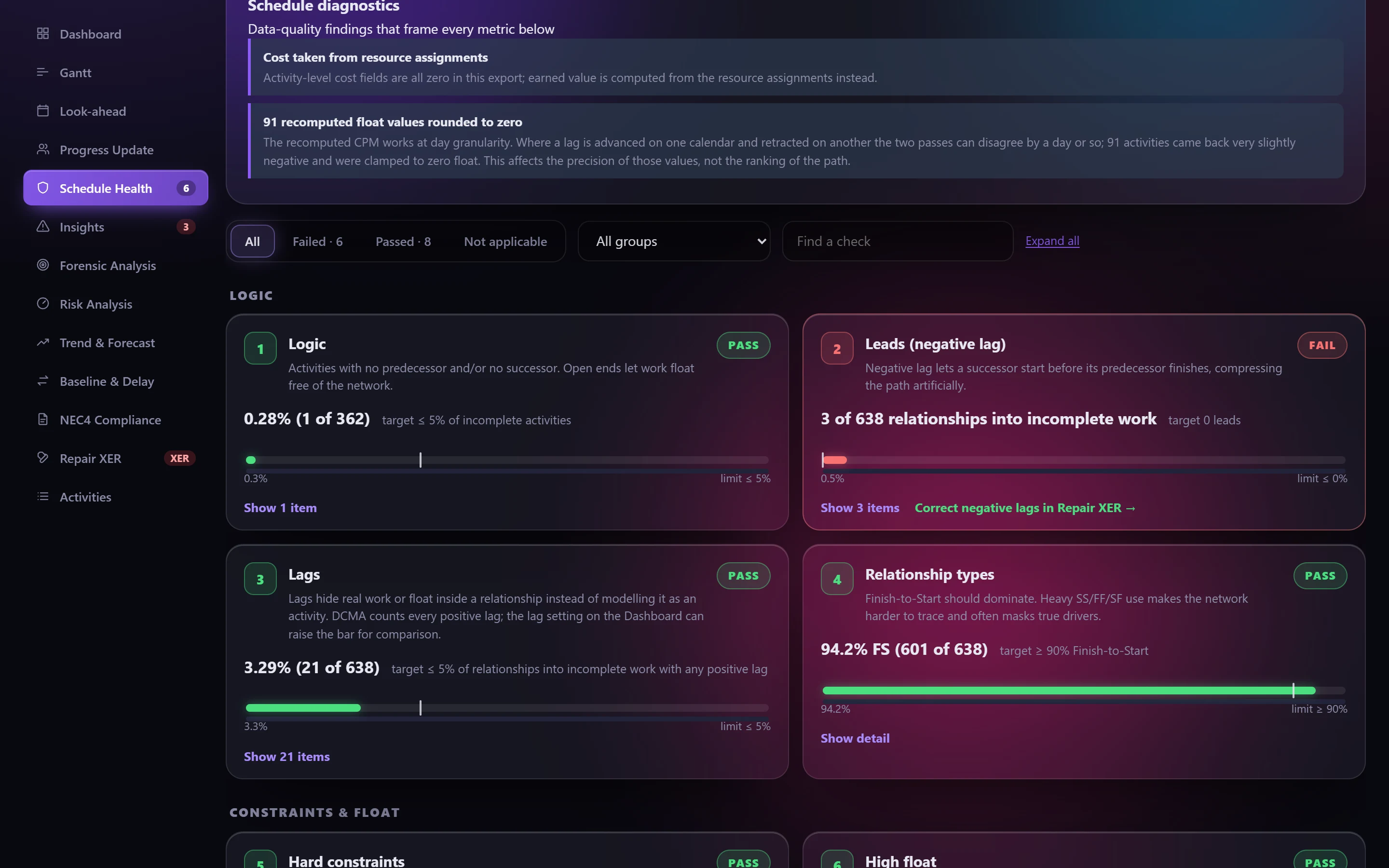The image size is (1389, 868).
Task: Open the Gantt menu item
Action: click(115, 72)
